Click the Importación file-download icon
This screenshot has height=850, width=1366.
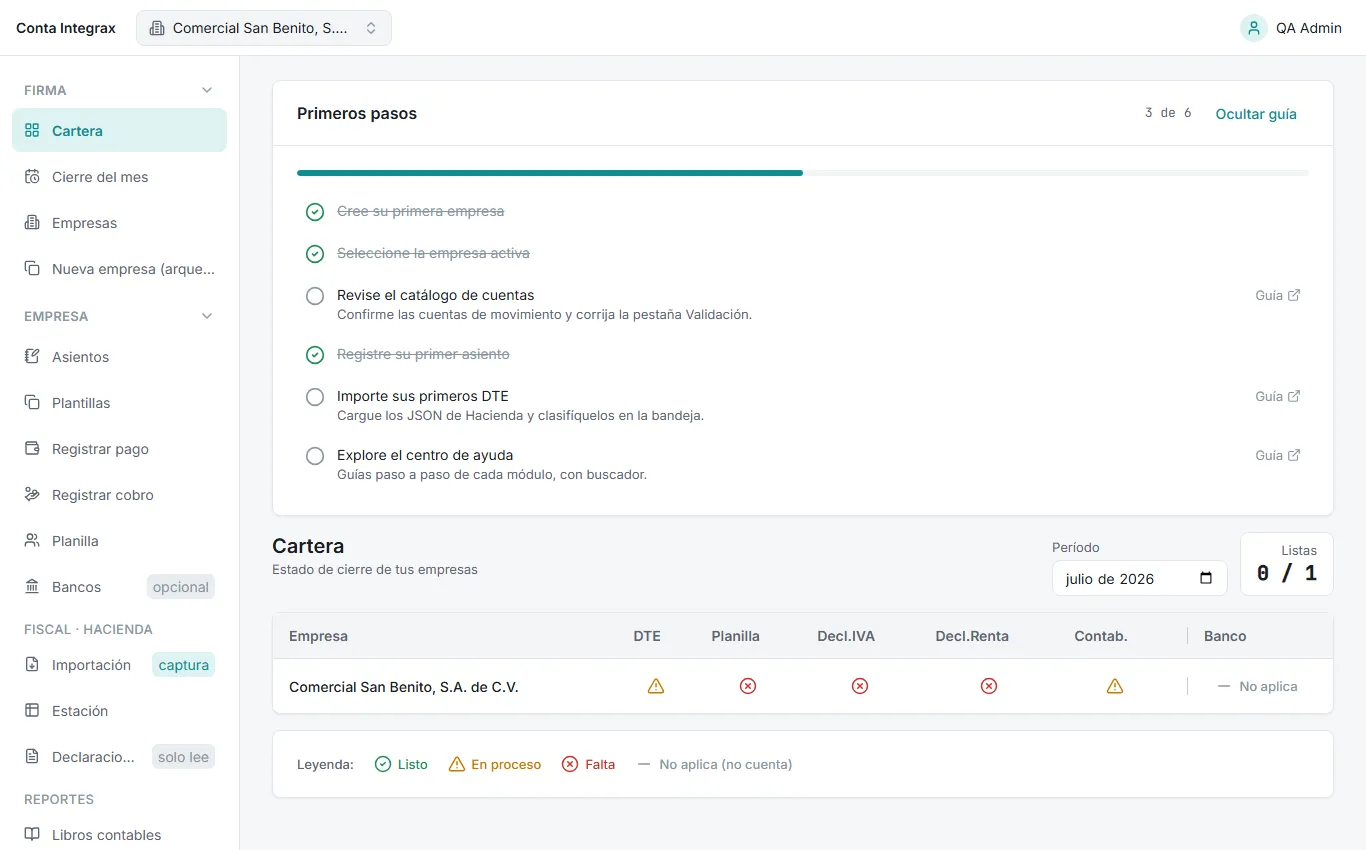(x=32, y=664)
